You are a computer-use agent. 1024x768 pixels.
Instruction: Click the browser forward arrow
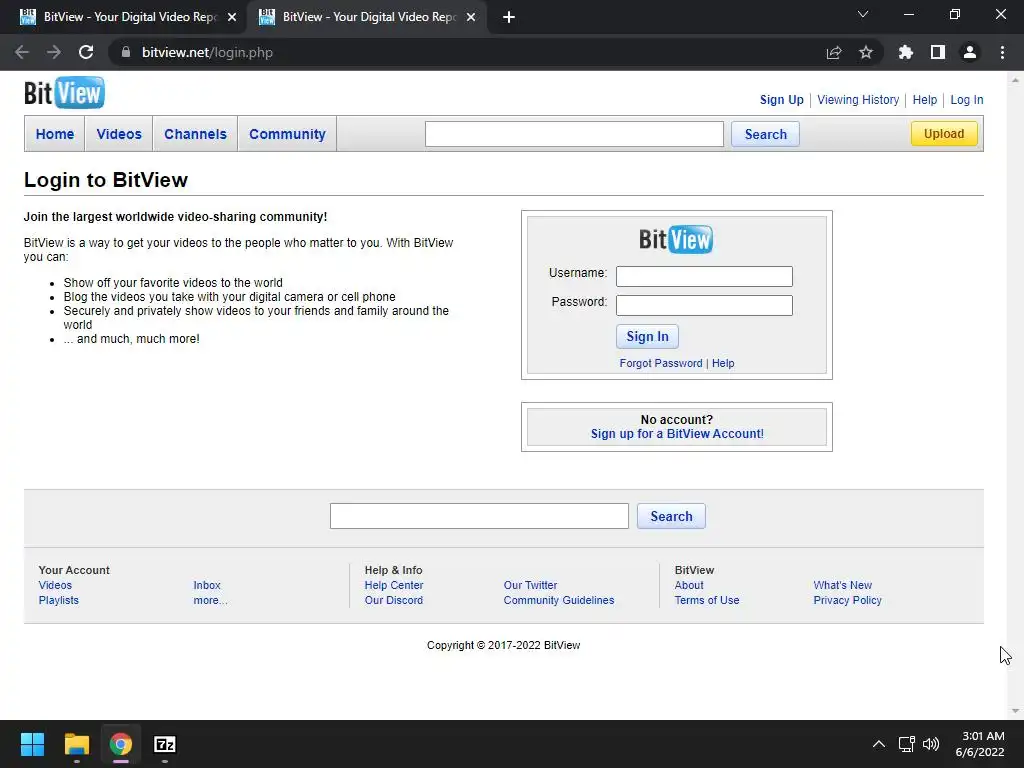point(54,52)
